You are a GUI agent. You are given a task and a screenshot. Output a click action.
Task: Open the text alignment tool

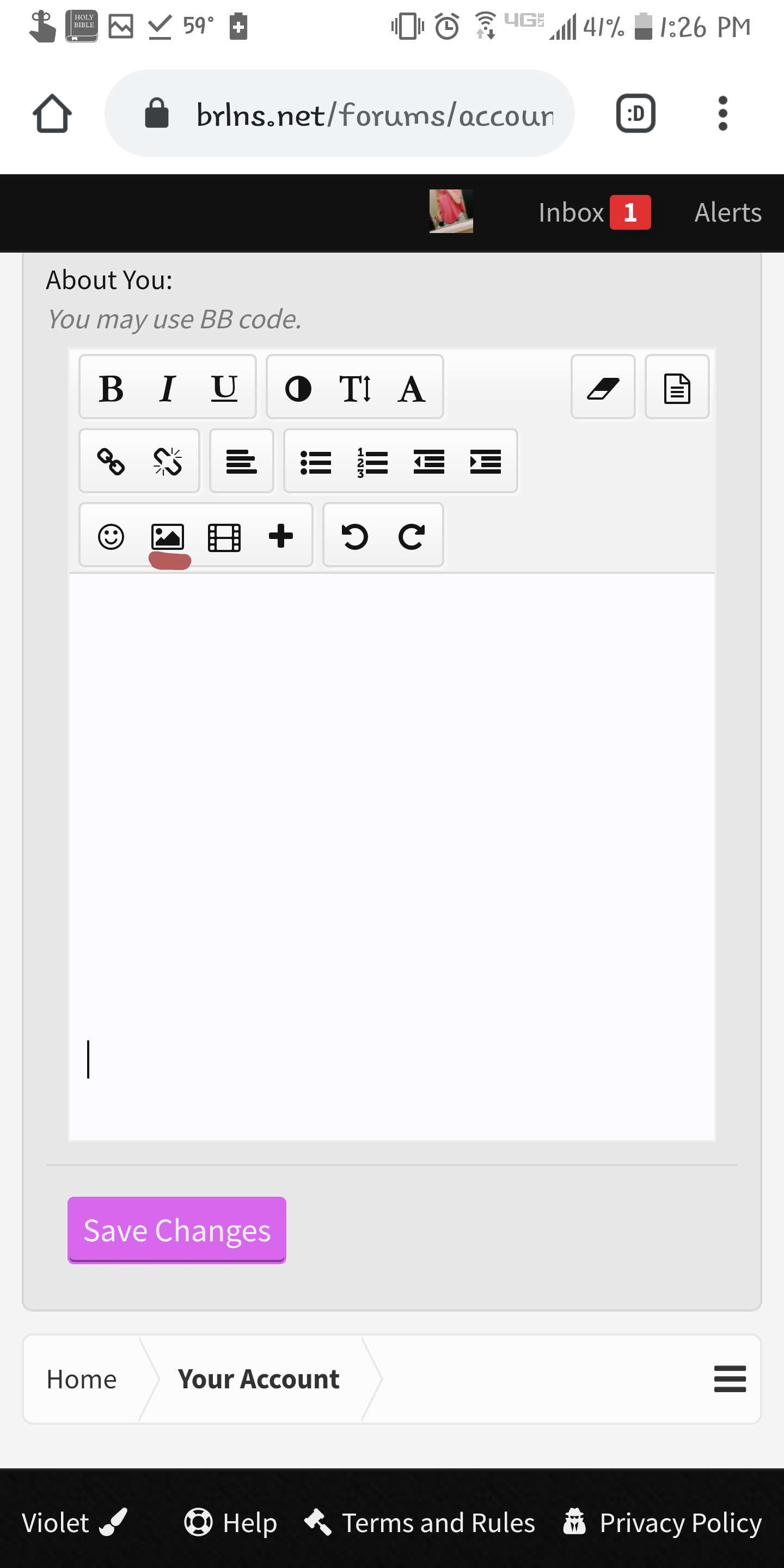pyautogui.click(x=242, y=461)
